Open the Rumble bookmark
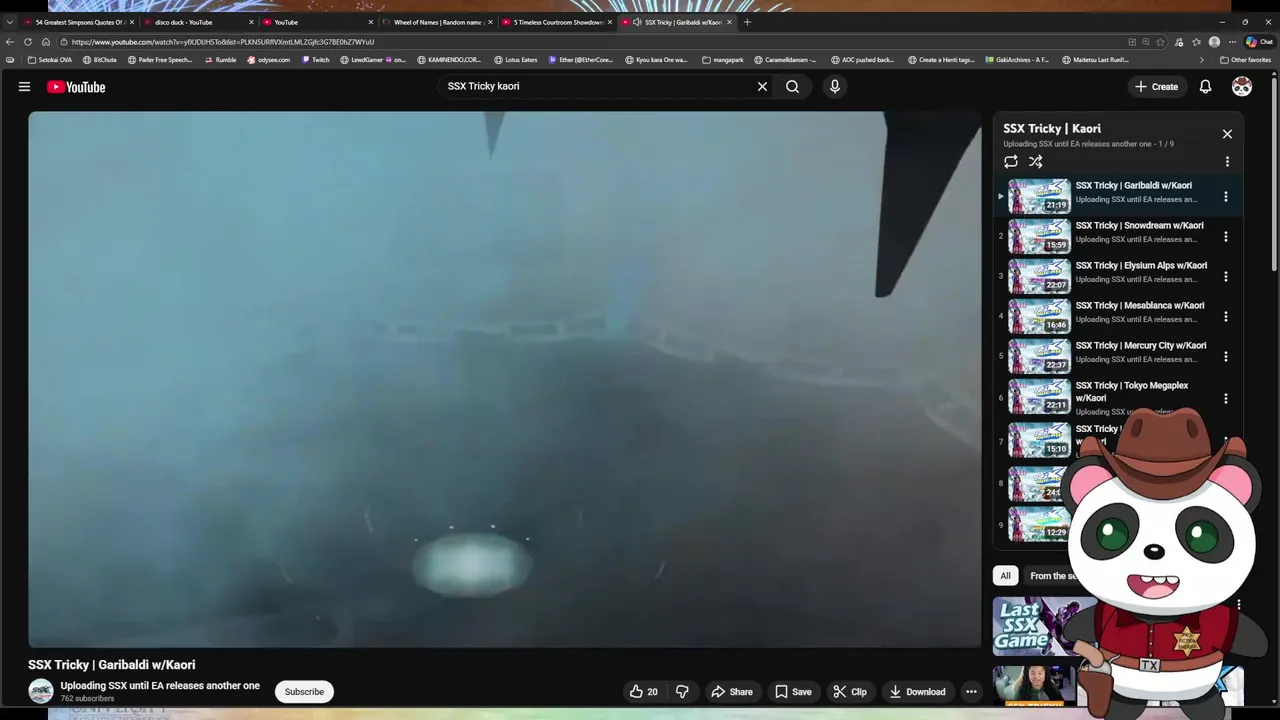 pyautogui.click(x=220, y=60)
